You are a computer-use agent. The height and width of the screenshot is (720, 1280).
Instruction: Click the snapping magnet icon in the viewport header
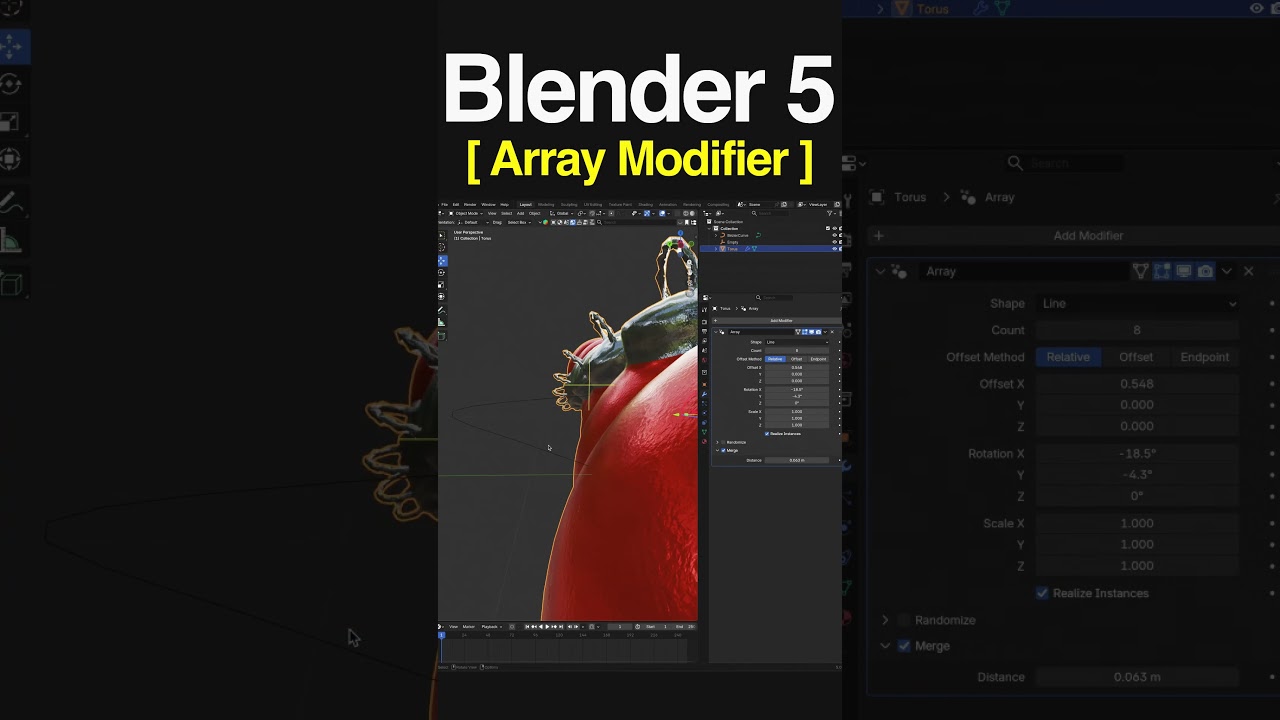click(x=592, y=213)
